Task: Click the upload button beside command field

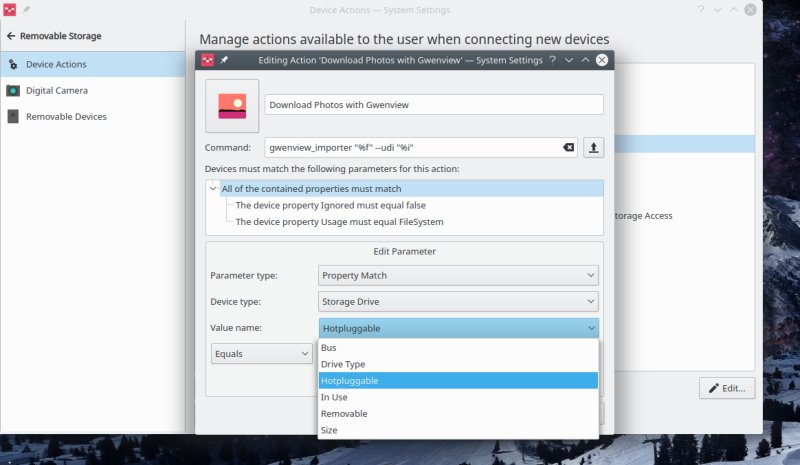Action: (594, 148)
